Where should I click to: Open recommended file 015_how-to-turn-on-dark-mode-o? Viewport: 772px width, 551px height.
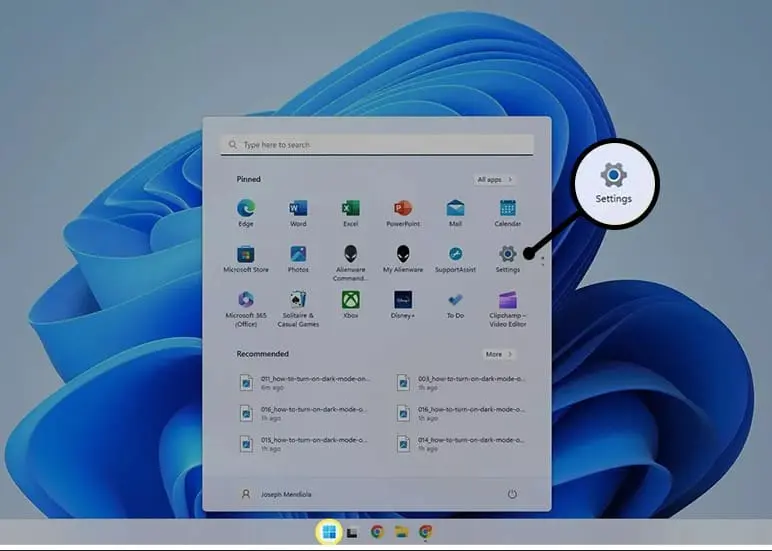pyautogui.click(x=304, y=444)
